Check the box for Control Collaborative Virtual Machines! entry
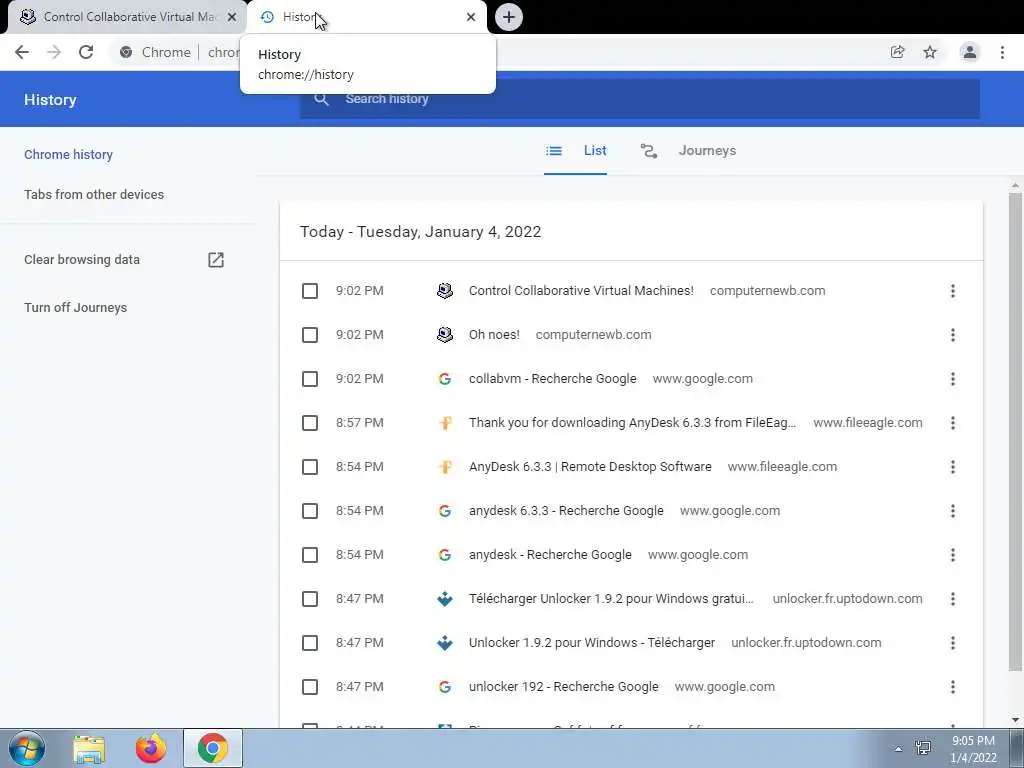 (310, 291)
